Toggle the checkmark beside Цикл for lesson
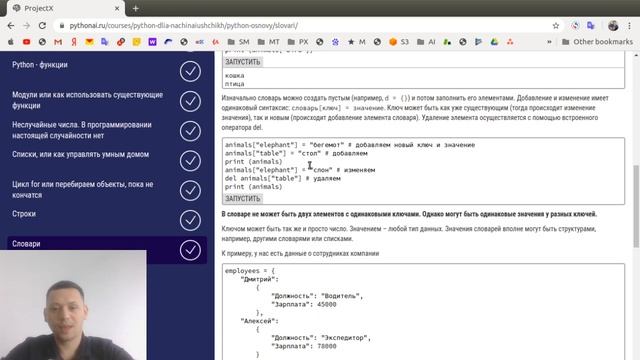 pos(190,191)
